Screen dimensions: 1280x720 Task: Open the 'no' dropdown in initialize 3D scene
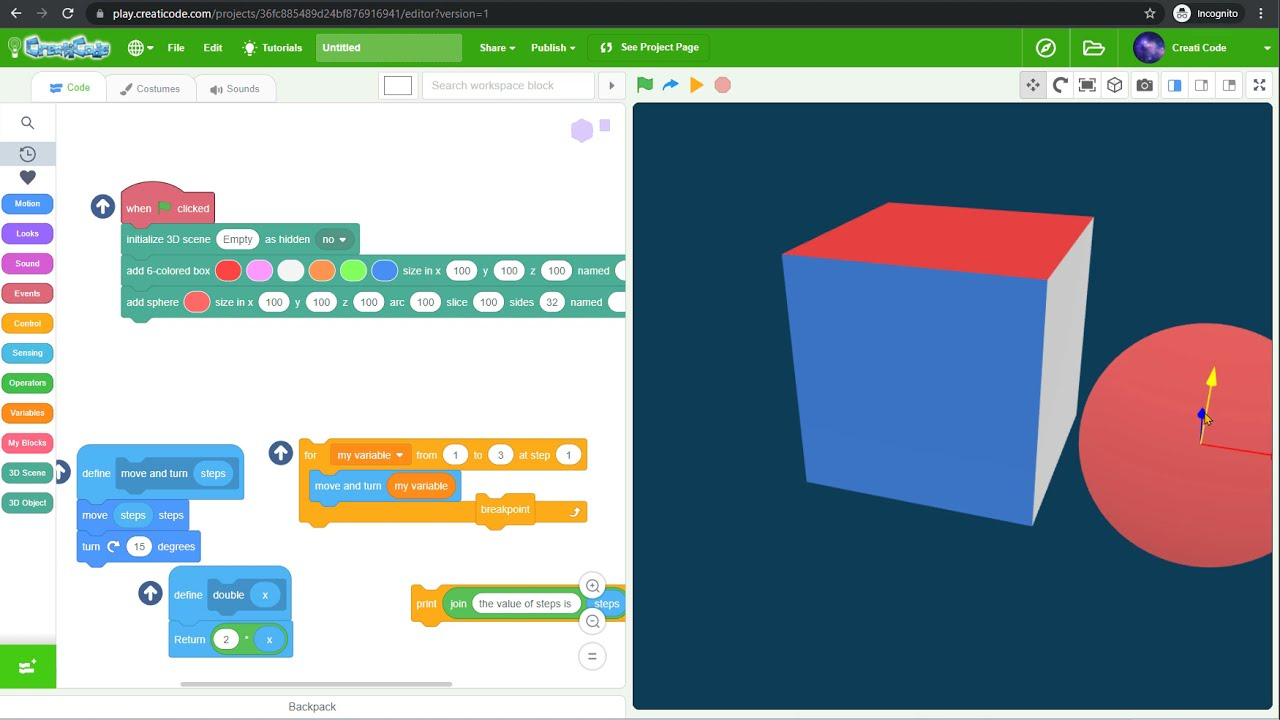click(x=333, y=239)
